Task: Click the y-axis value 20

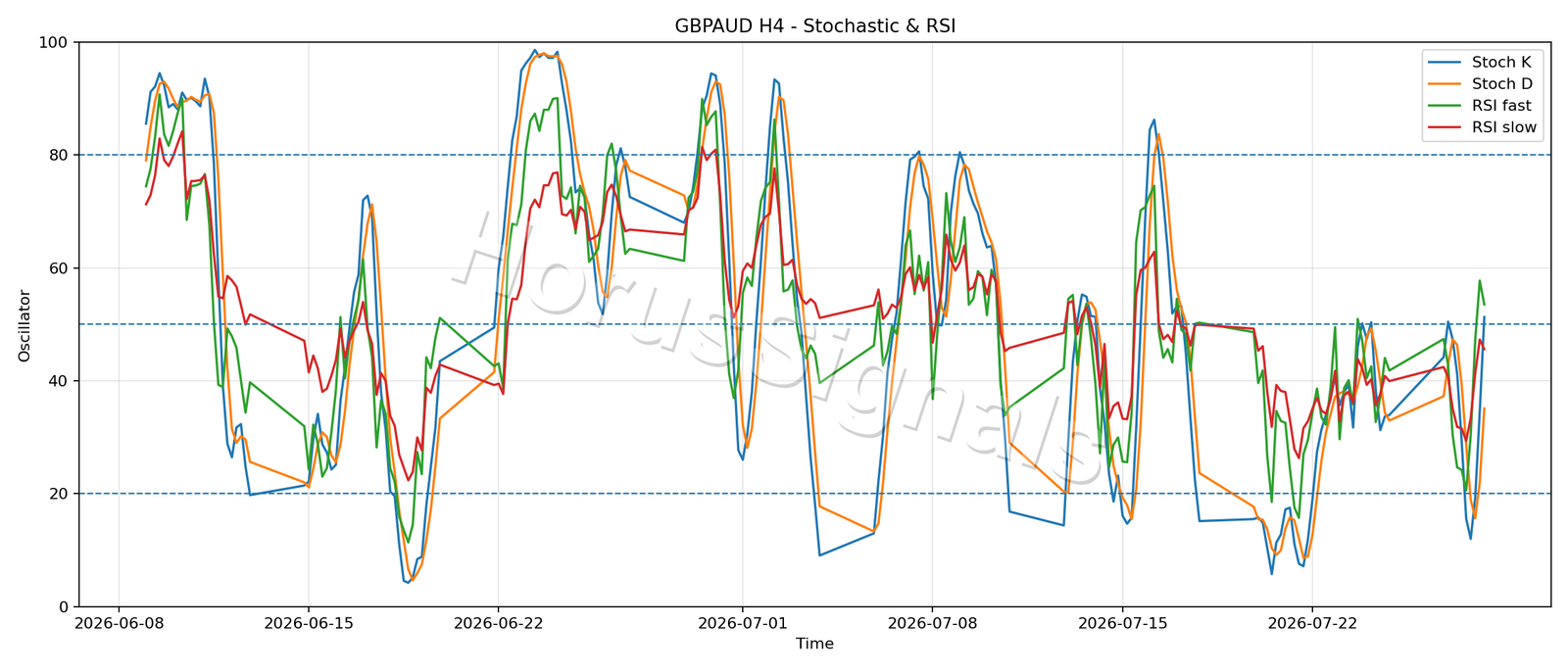Action: point(58,494)
